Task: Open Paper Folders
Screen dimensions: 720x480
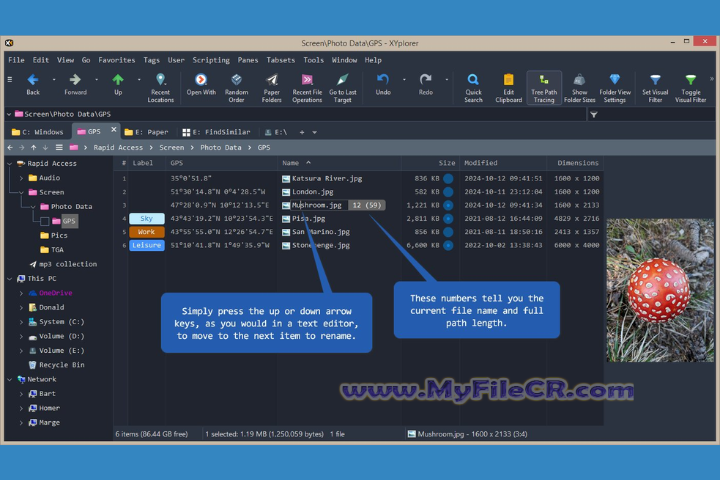Action: click(271, 88)
